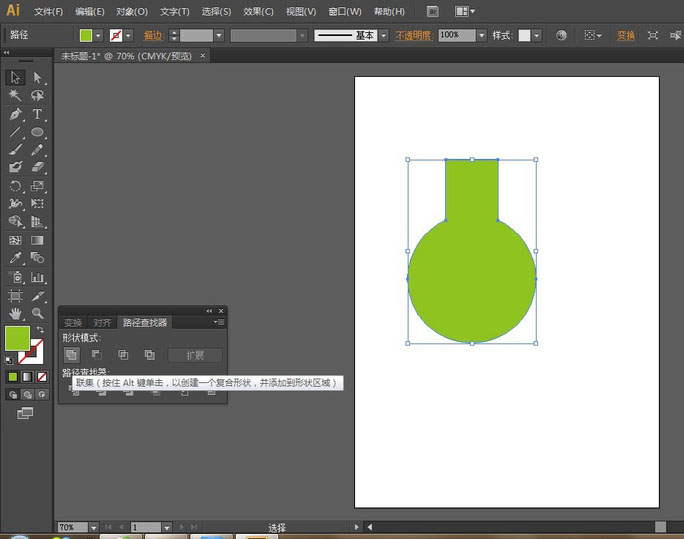Switch to the 对齐 panel tab

pyautogui.click(x=102, y=323)
